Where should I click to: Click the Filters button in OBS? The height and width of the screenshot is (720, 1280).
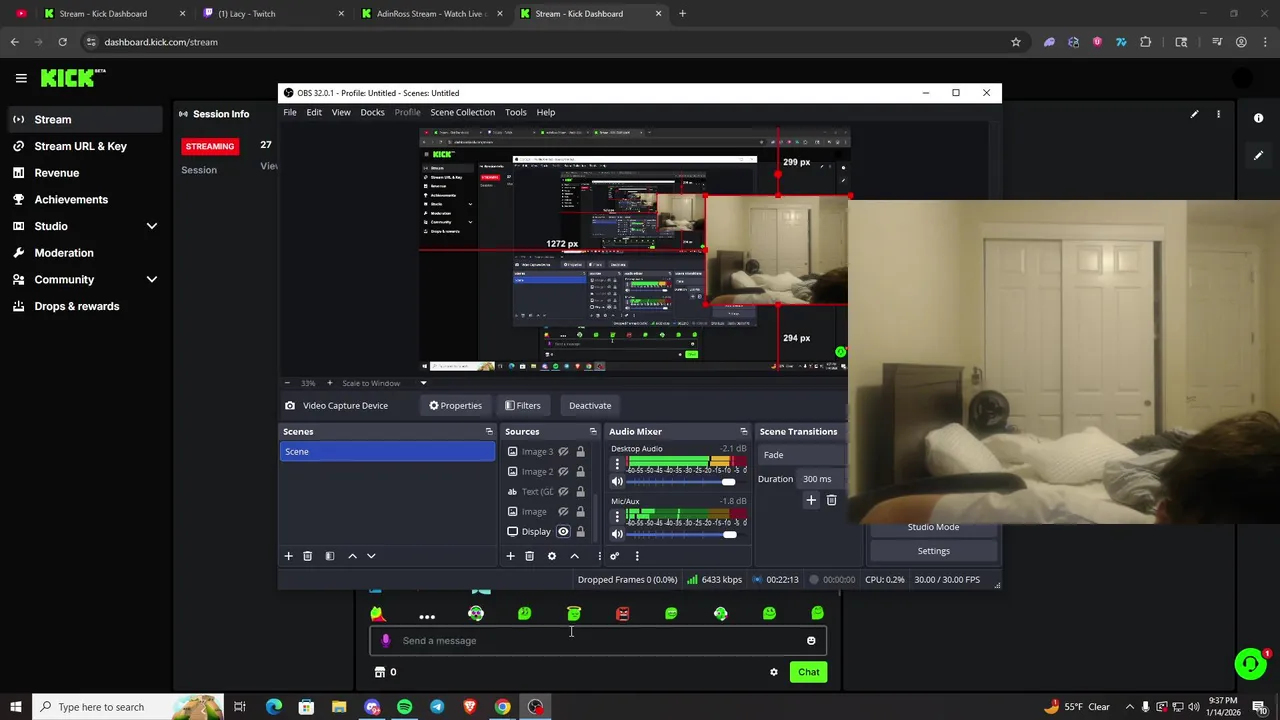pos(523,406)
